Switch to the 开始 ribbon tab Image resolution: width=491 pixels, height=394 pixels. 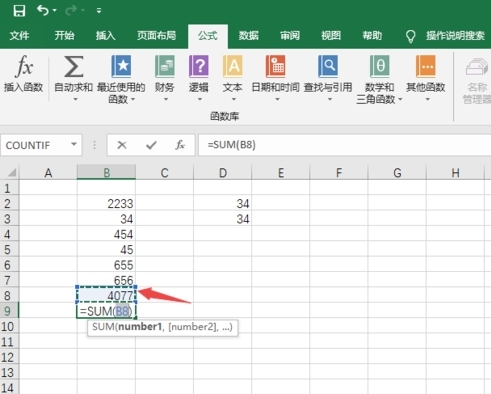click(64, 35)
